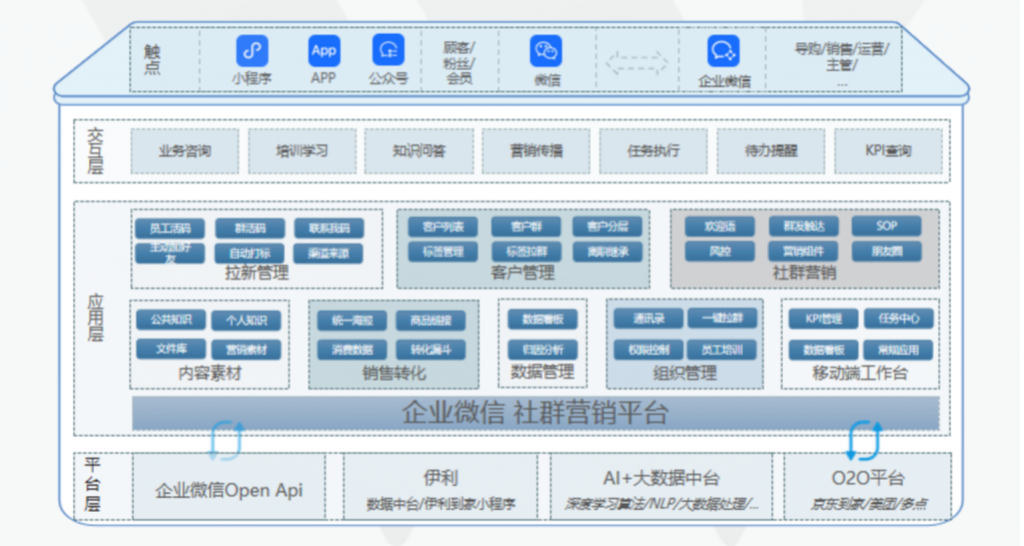1024x546 pixels.
Task: Select the 培训学习 box
Action: [x=302, y=152]
